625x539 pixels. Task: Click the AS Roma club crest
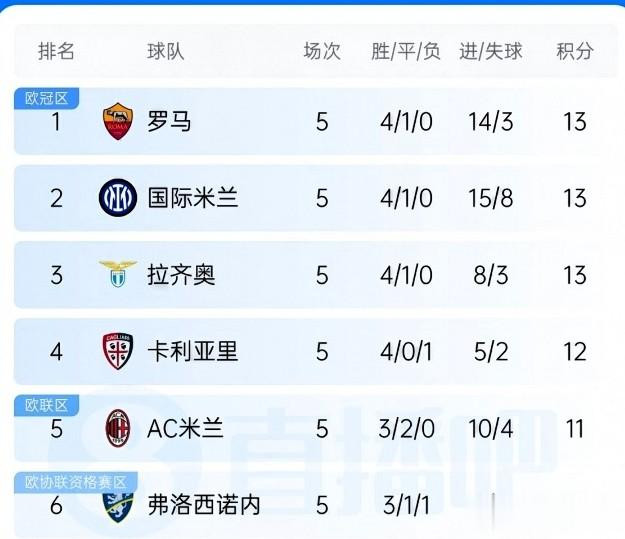click(118, 121)
